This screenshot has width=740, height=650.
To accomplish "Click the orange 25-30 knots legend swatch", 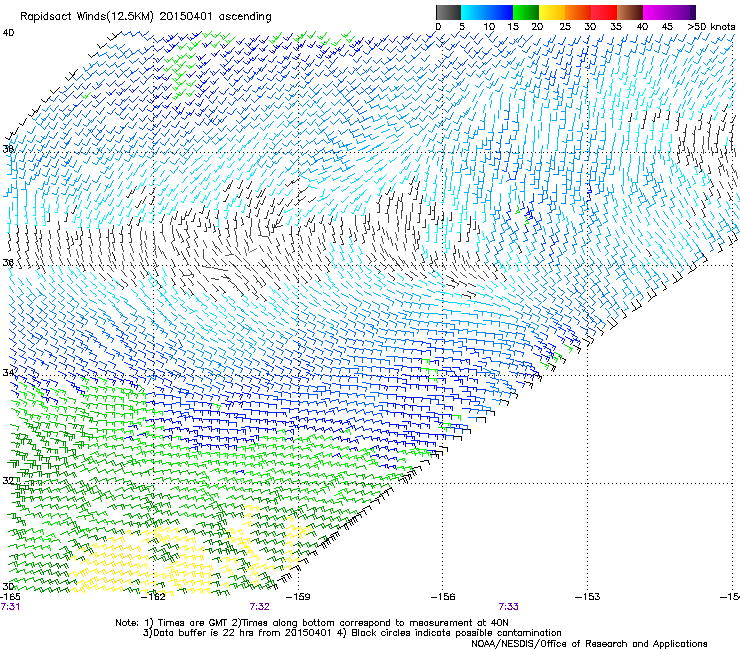I will tap(578, 12).
